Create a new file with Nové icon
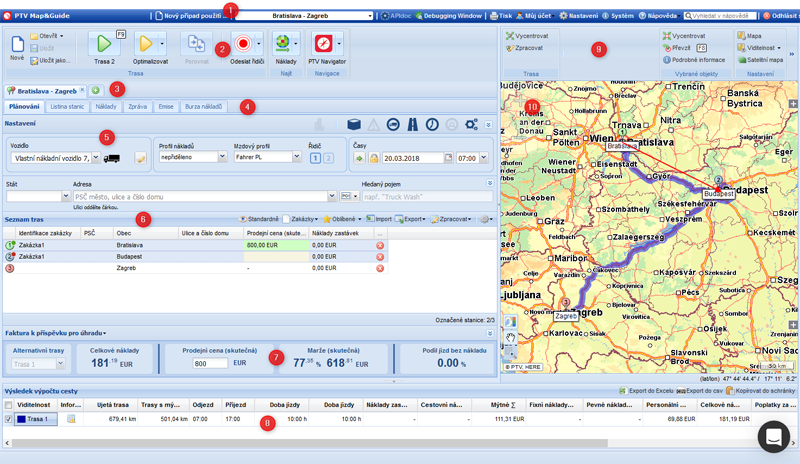 point(17,45)
